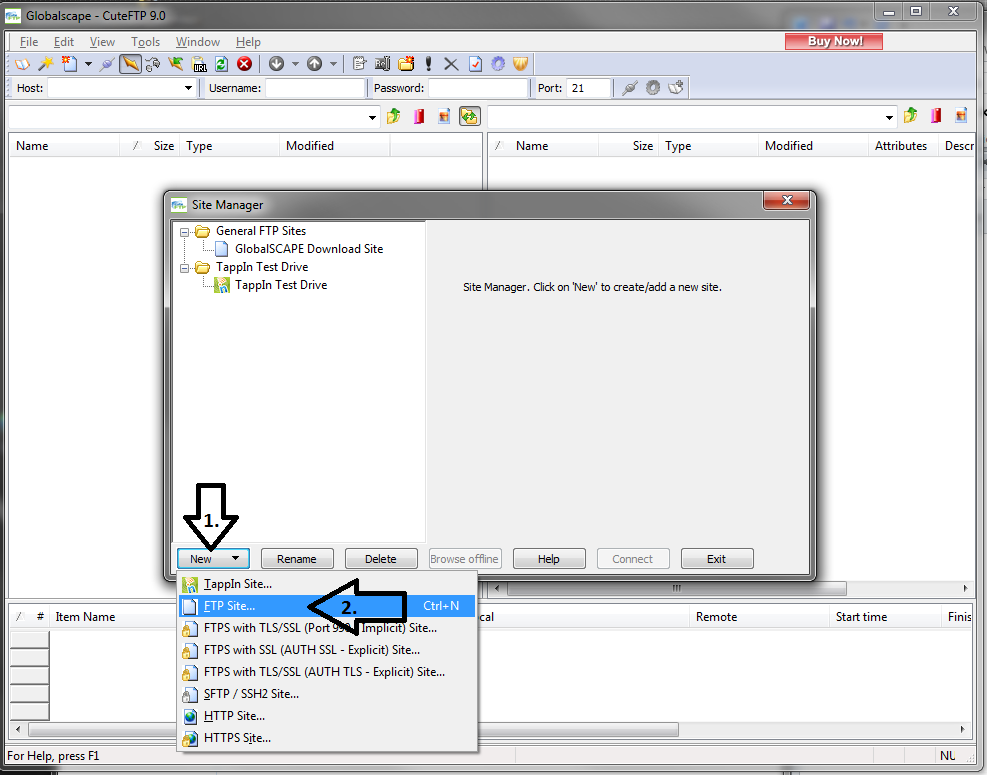The width and height of the screenshot is (987, 775).
Task: Open the File menu
Action: coord(29,42)
